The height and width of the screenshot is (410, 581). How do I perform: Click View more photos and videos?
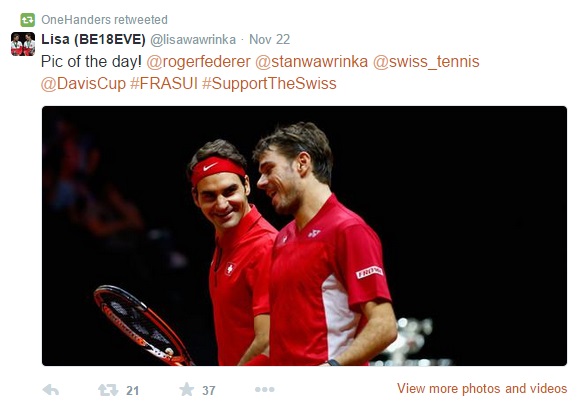coord(482,389)
